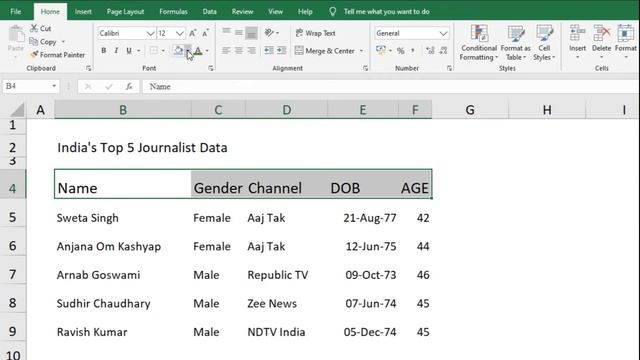Viewport: 640px width, 360px height.
Task: Expand the Underline options arrow
Action: (139, 51)
